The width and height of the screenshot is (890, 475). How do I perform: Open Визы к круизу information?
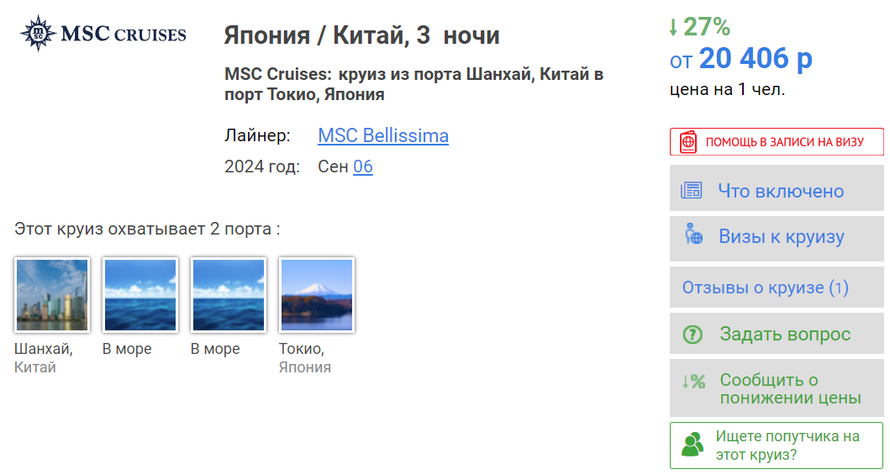(x=776, y=238)
